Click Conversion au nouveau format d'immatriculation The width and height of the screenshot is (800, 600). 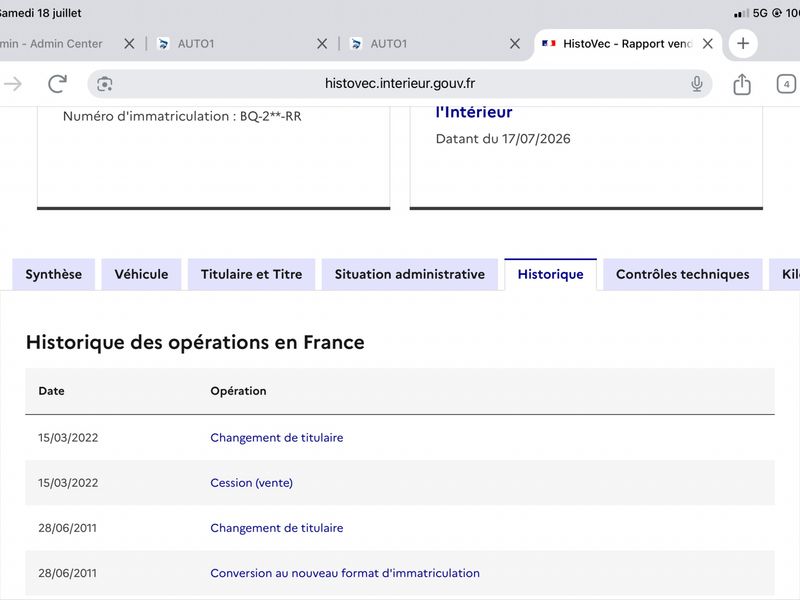tap(345, 573)
